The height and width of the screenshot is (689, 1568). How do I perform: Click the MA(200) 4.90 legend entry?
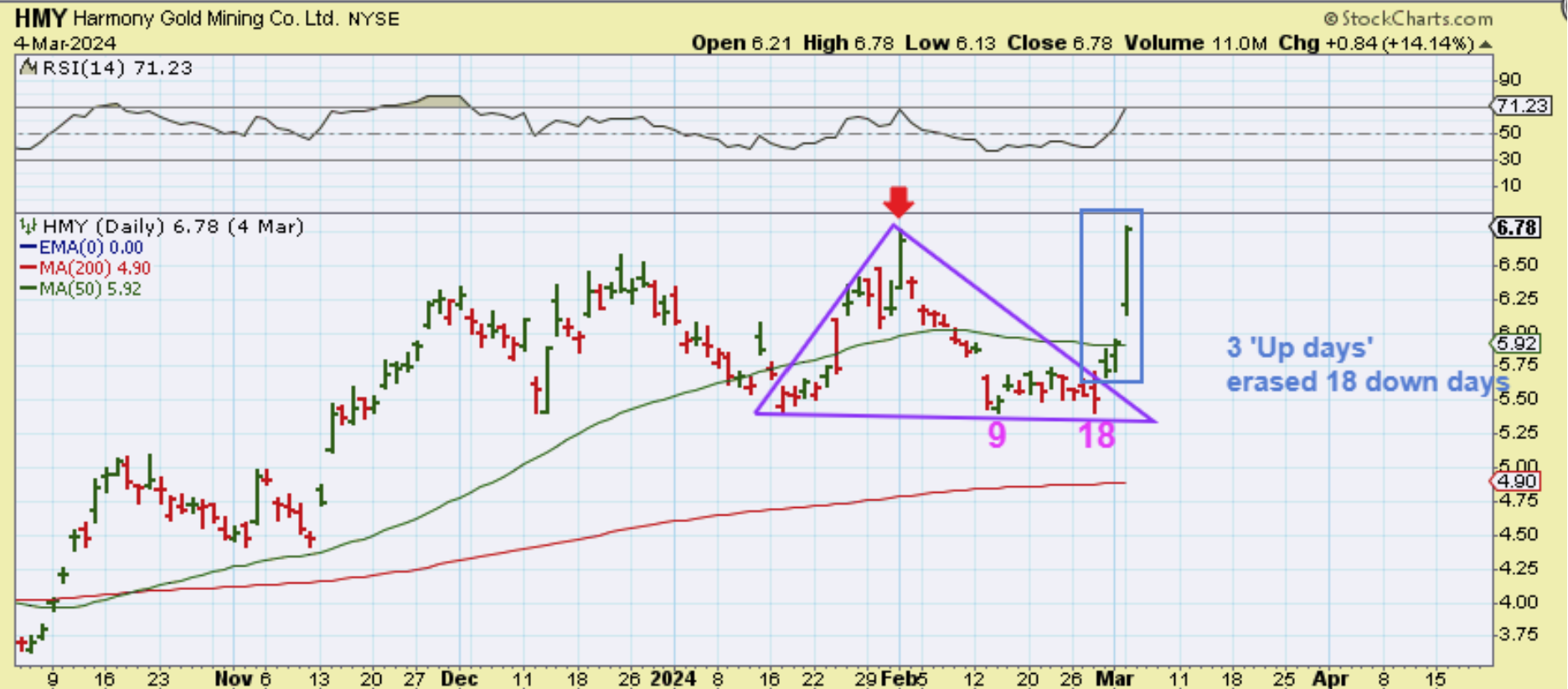[x=95, y=268]
